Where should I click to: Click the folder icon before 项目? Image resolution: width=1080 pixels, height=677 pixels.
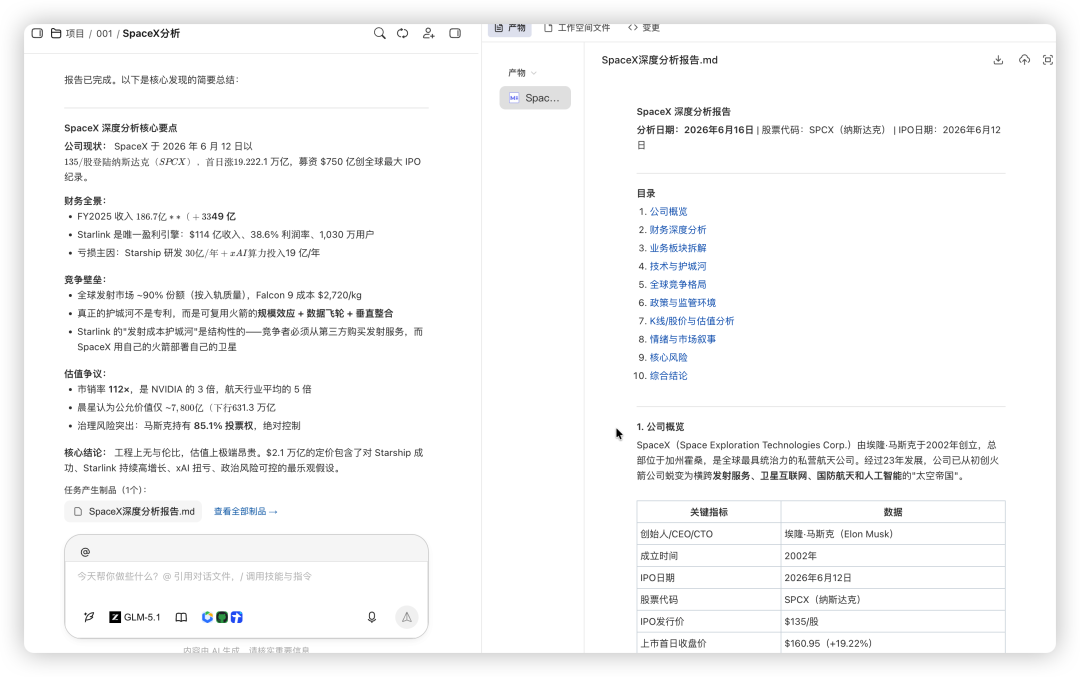tap(56, 33)
